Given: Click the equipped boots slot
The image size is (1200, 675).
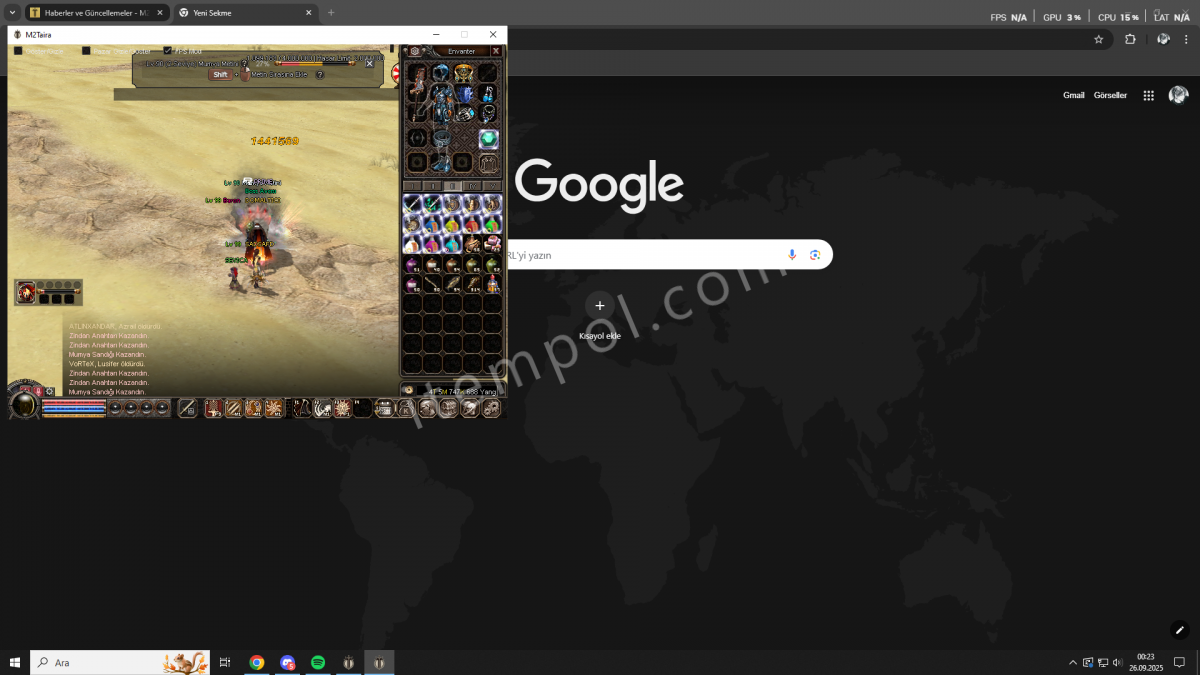Looking at the screenshot, I should click(441, 162).
